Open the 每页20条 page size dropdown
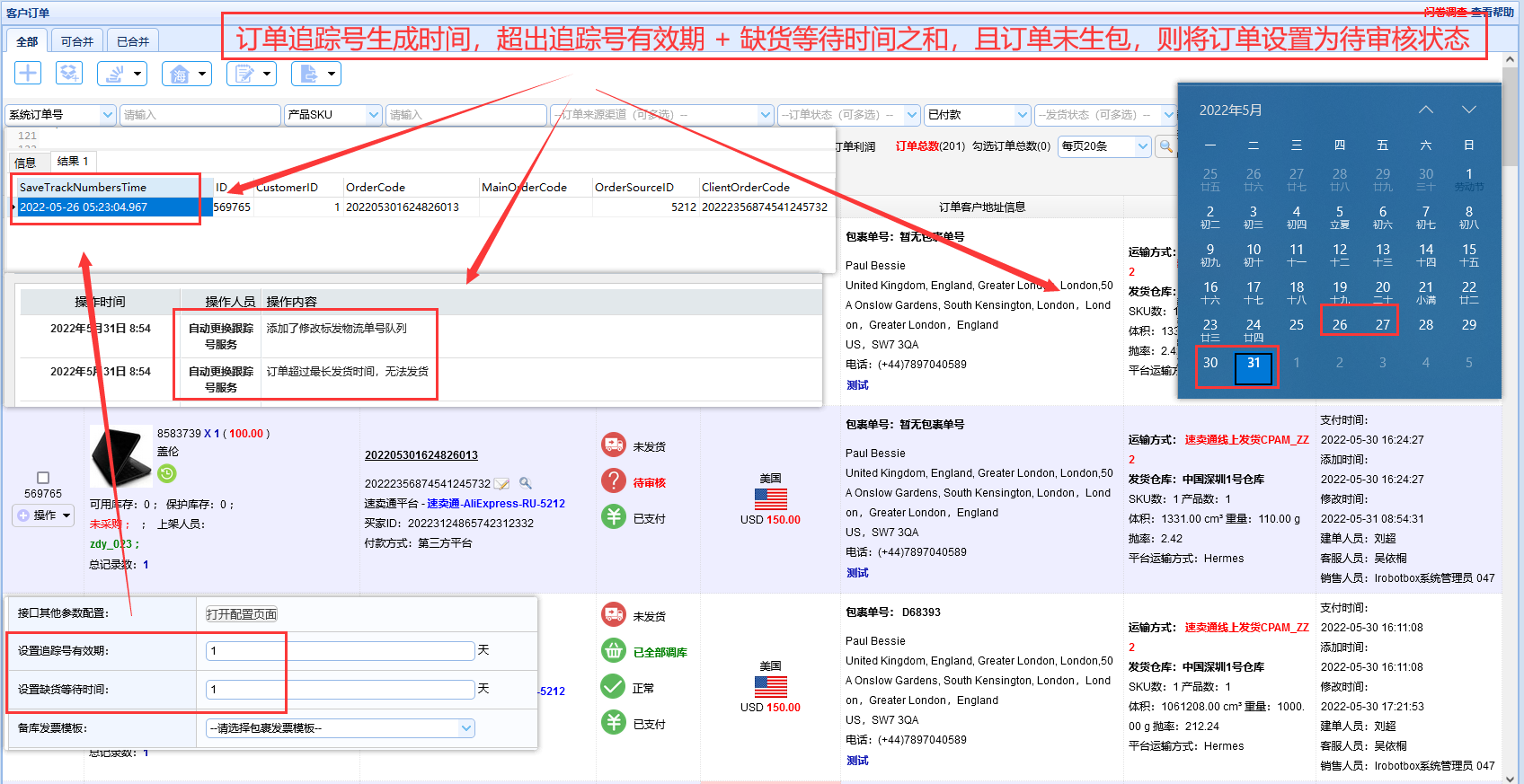 point(1104,145)
